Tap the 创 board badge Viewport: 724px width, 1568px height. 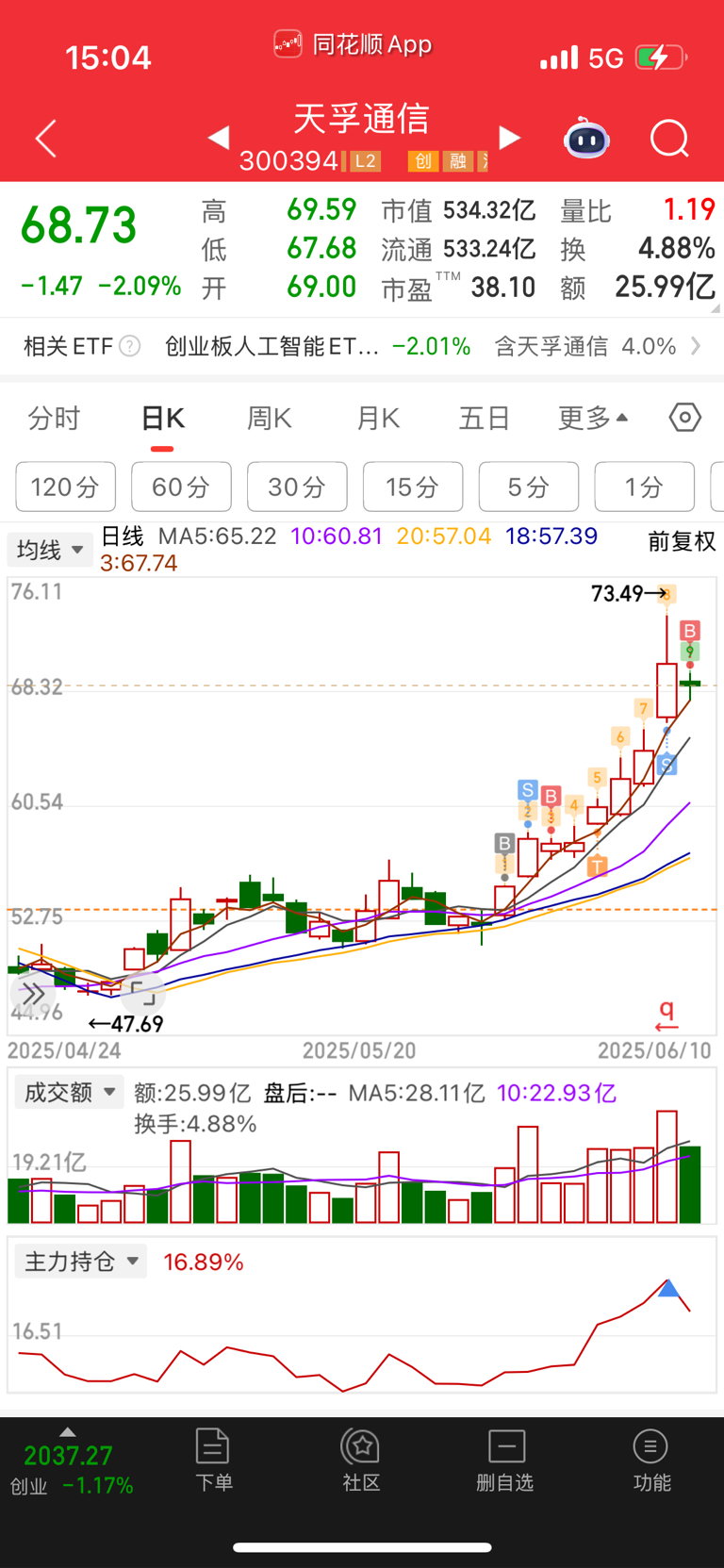click(x=423, y=161)
